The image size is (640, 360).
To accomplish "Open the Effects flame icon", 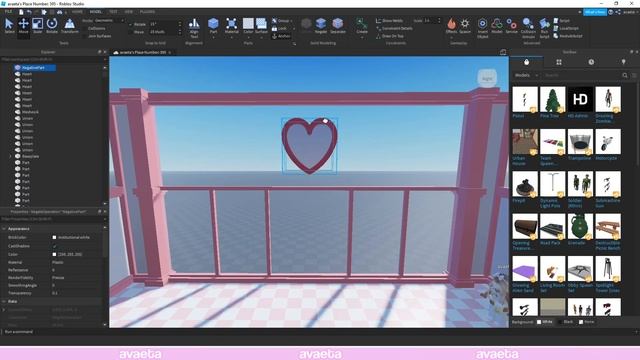I will pyautogui.click(x=451, y=24).
